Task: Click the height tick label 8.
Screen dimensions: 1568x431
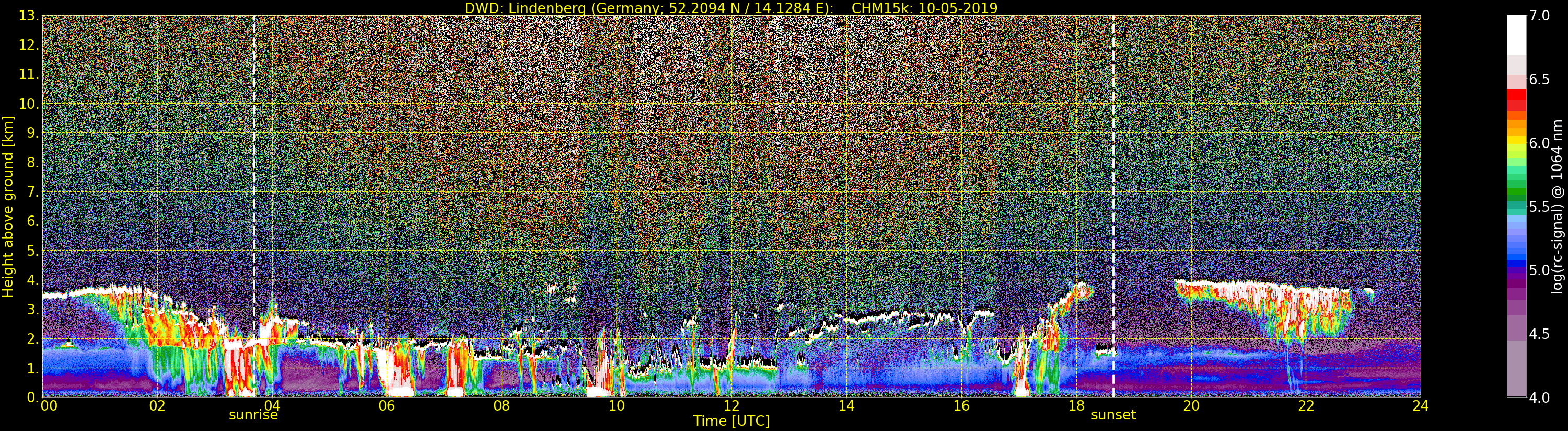Action: click(x=32, y=163)
